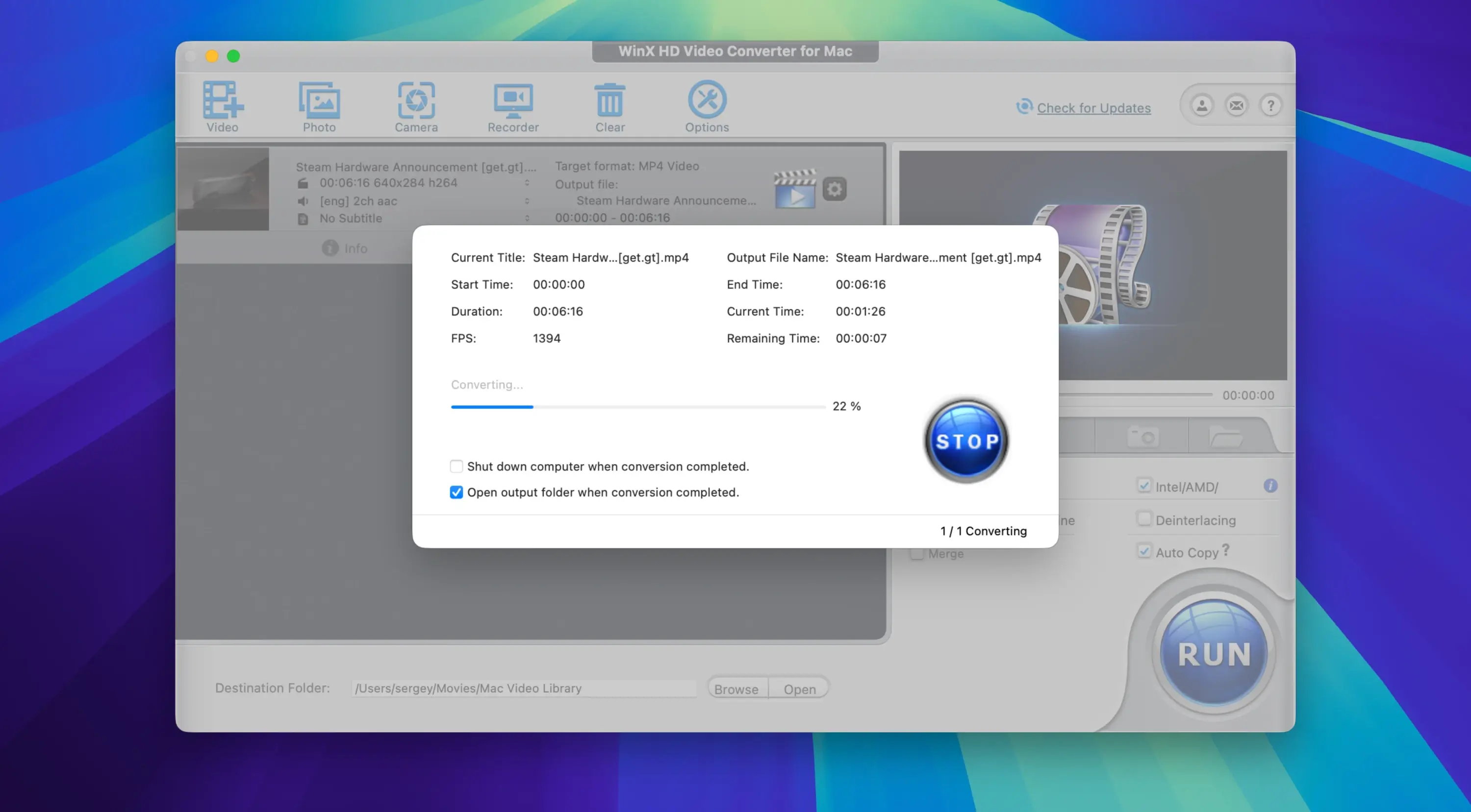This screenshot has width=1471, height=812.
Task: Expand the video track selector 00:06:16 640x284 h264
Action: 527,183
